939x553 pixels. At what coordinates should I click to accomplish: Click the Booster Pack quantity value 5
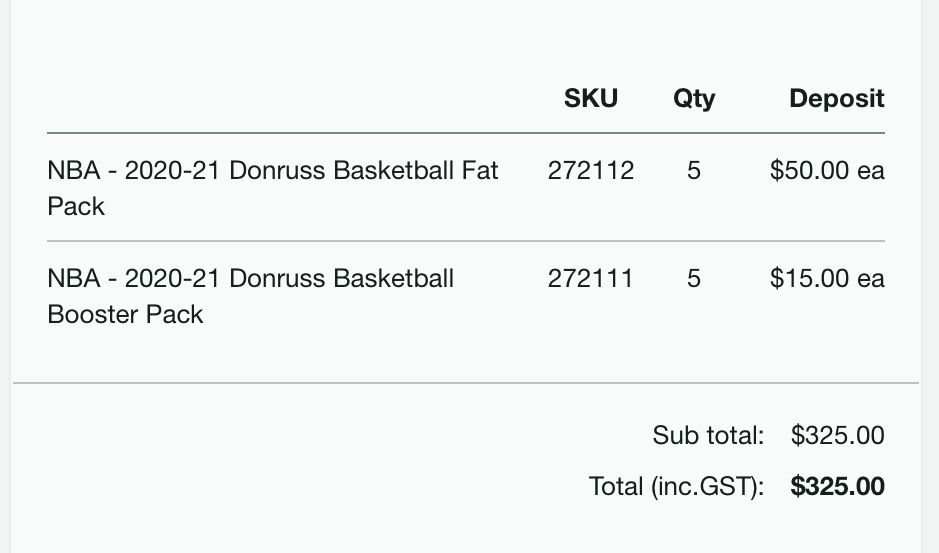point(693,279)
